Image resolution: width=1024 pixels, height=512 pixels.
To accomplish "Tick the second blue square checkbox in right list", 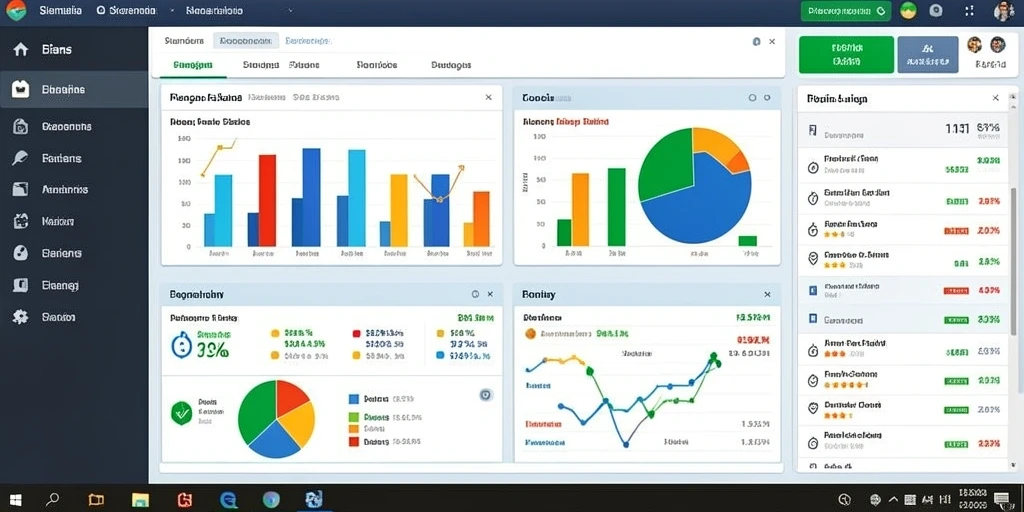I will (813, 319).
